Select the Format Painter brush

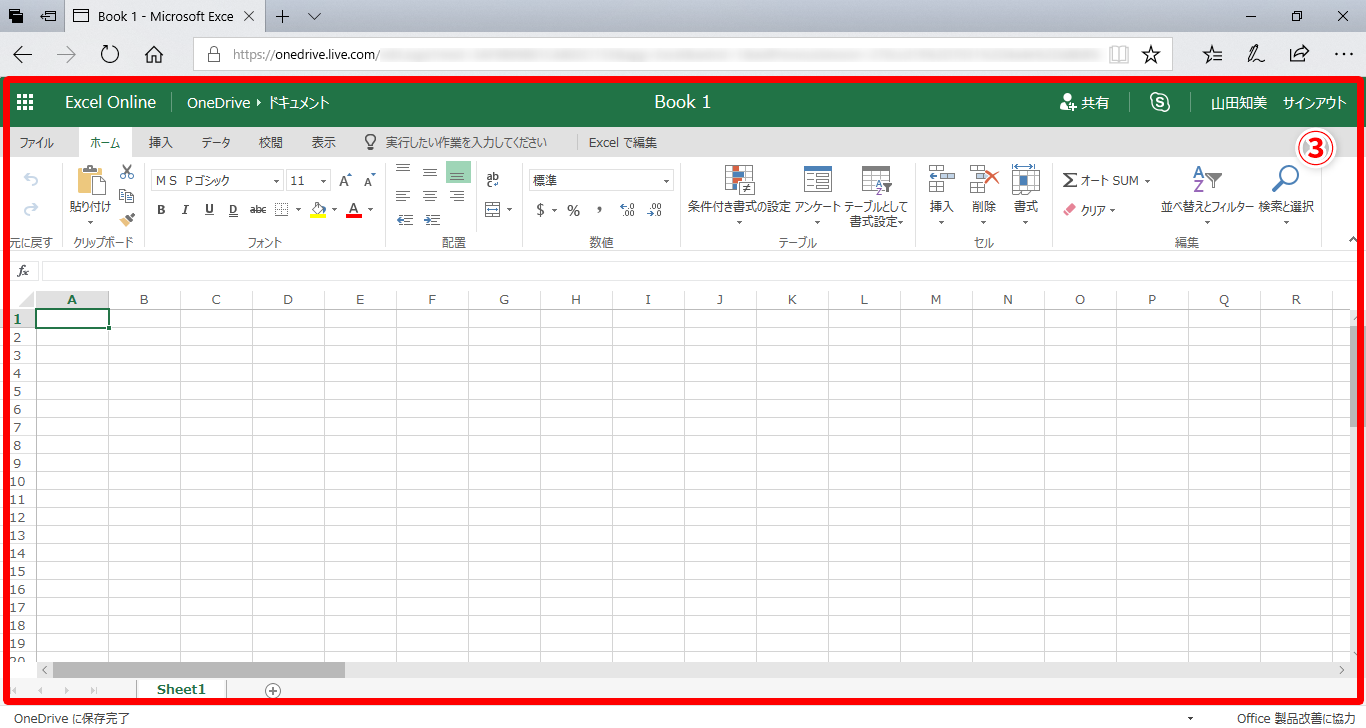(127, 219)
